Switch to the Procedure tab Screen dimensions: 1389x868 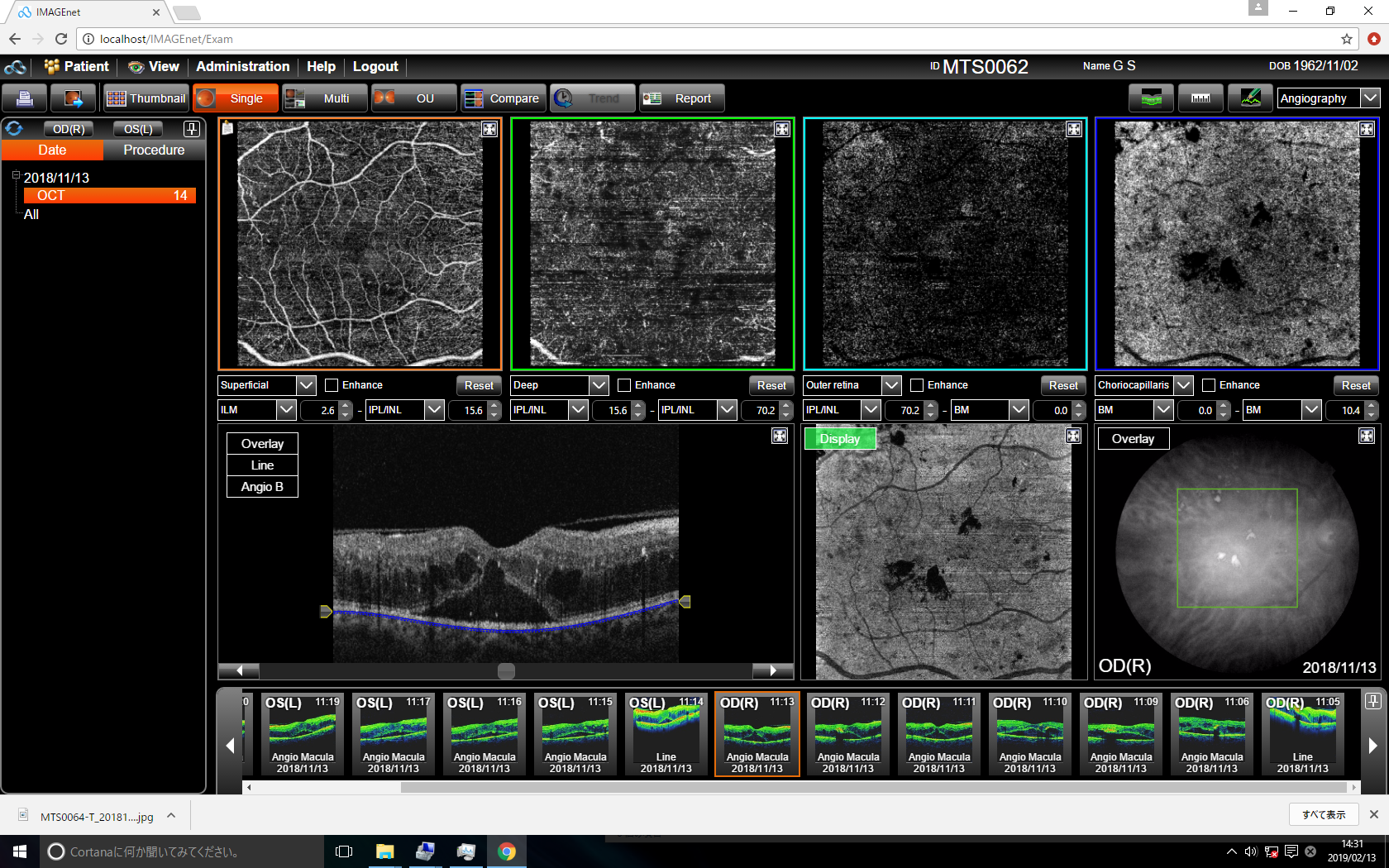click(154, 150)
